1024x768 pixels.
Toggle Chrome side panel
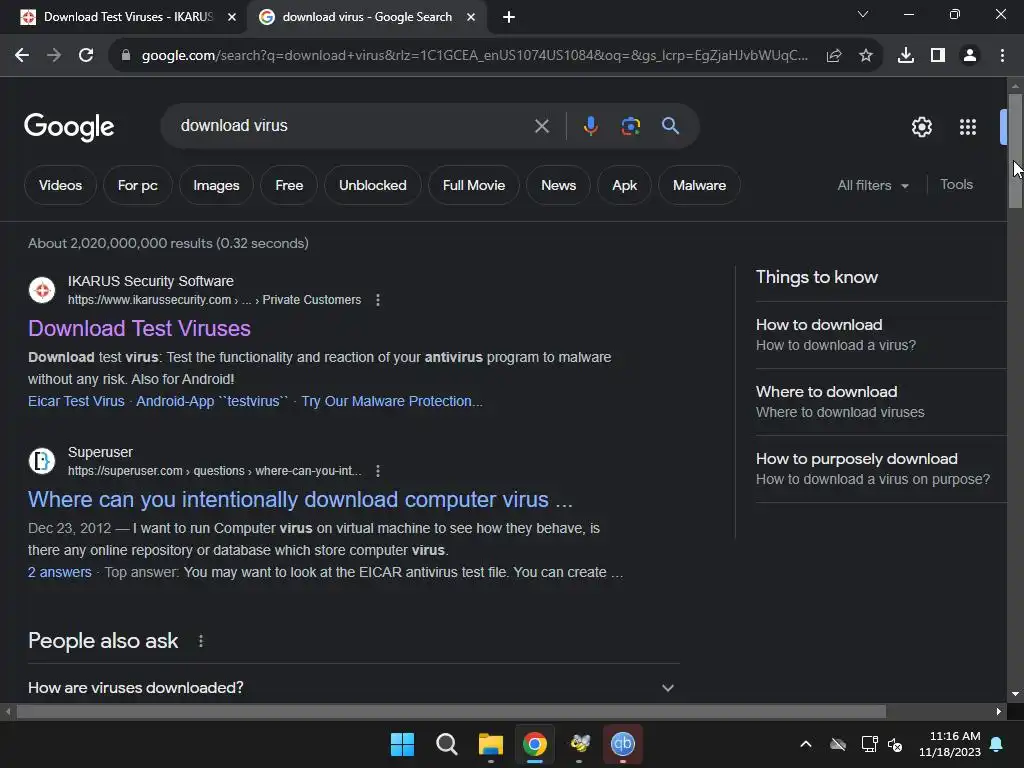(x=937, y=56)
